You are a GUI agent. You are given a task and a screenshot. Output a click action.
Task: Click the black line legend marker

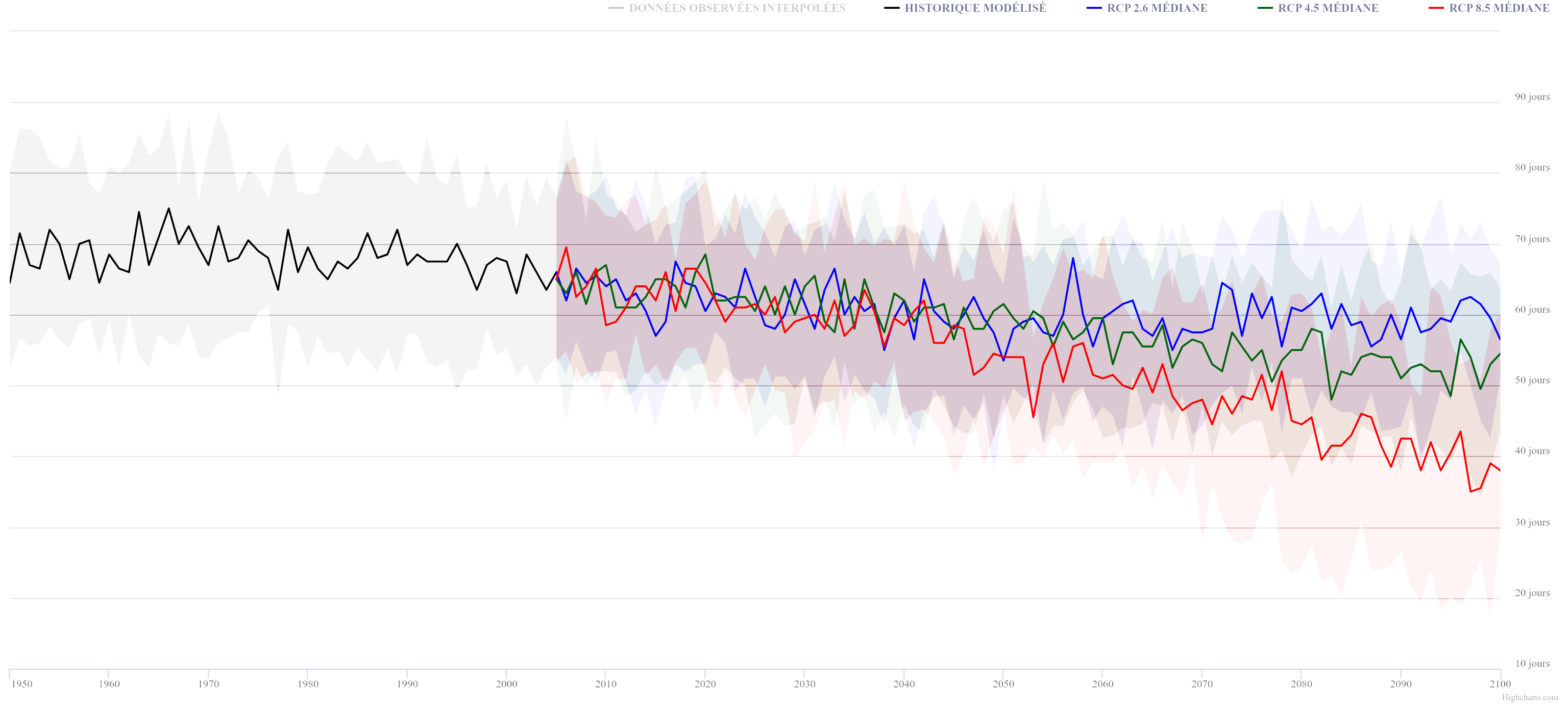892,8
